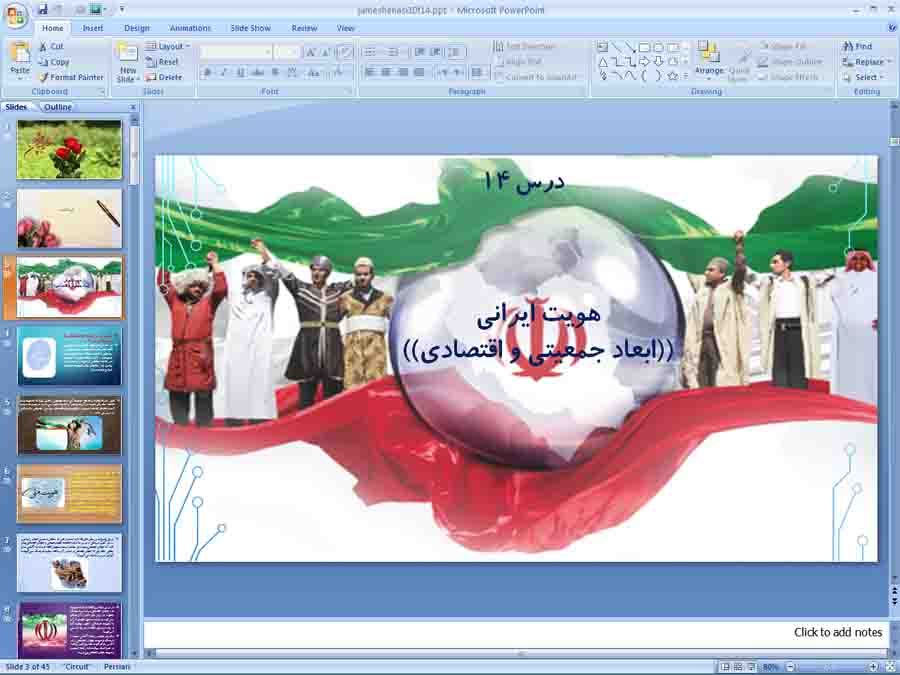Close the Slides/Outline pane

coord(133,107)
